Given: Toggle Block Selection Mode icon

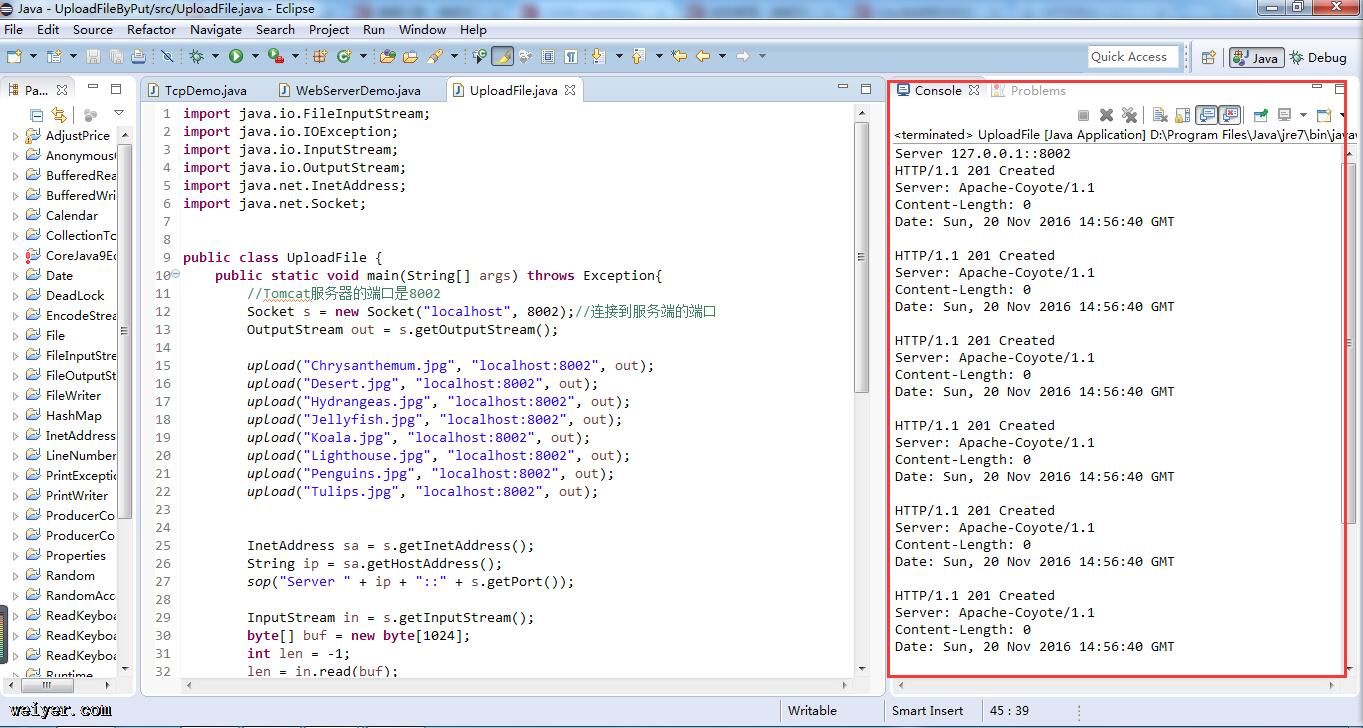Looking at the screenshot, I should 548,56.
